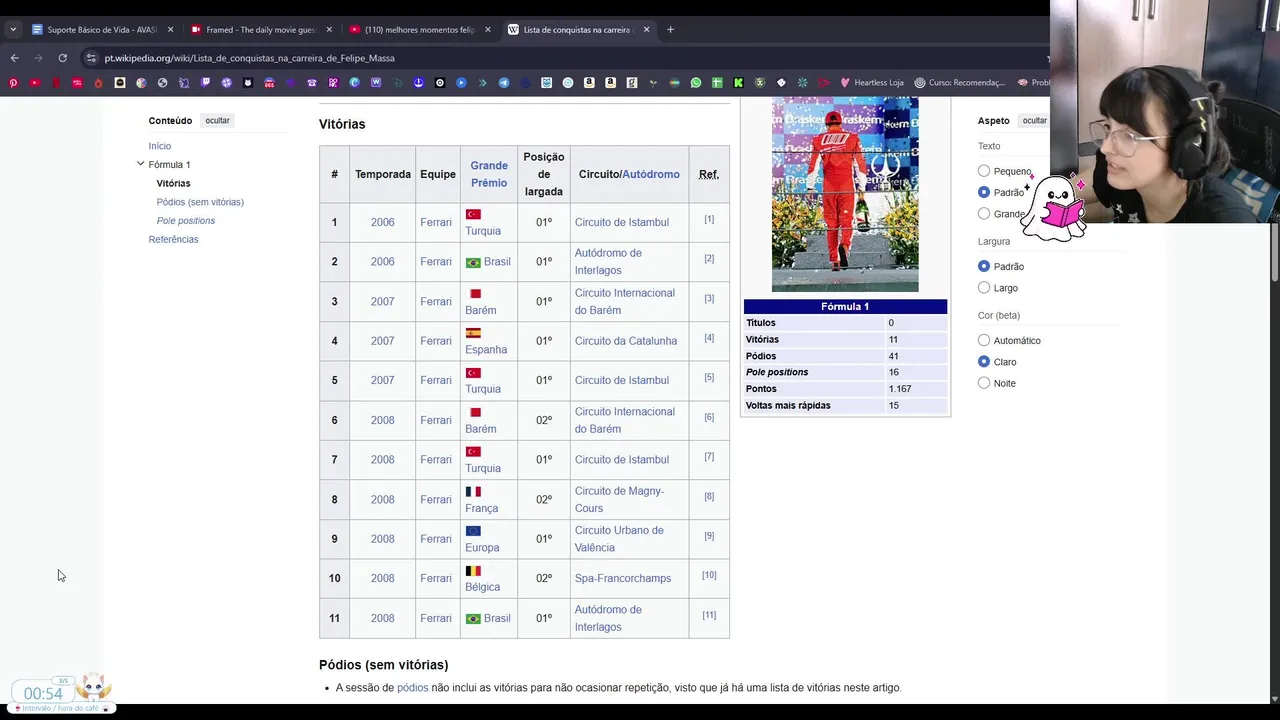Open the Curso: Recomendaç... bookmark
Screen dimensions: 1280x720
tap(959, 82)
